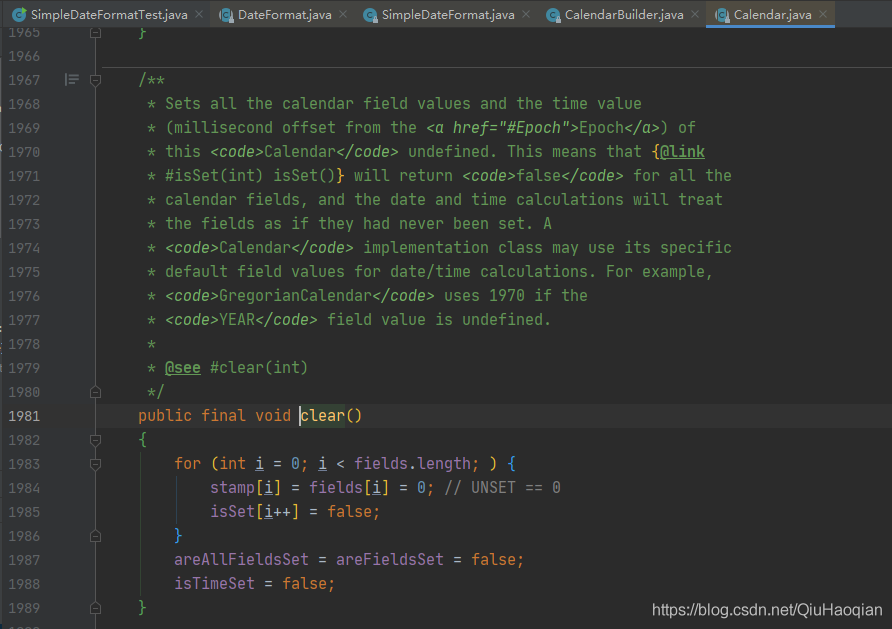This screenshot has height=629, width=892.
Task: Activate the Calendar.java tab
Action: point(772,15)
